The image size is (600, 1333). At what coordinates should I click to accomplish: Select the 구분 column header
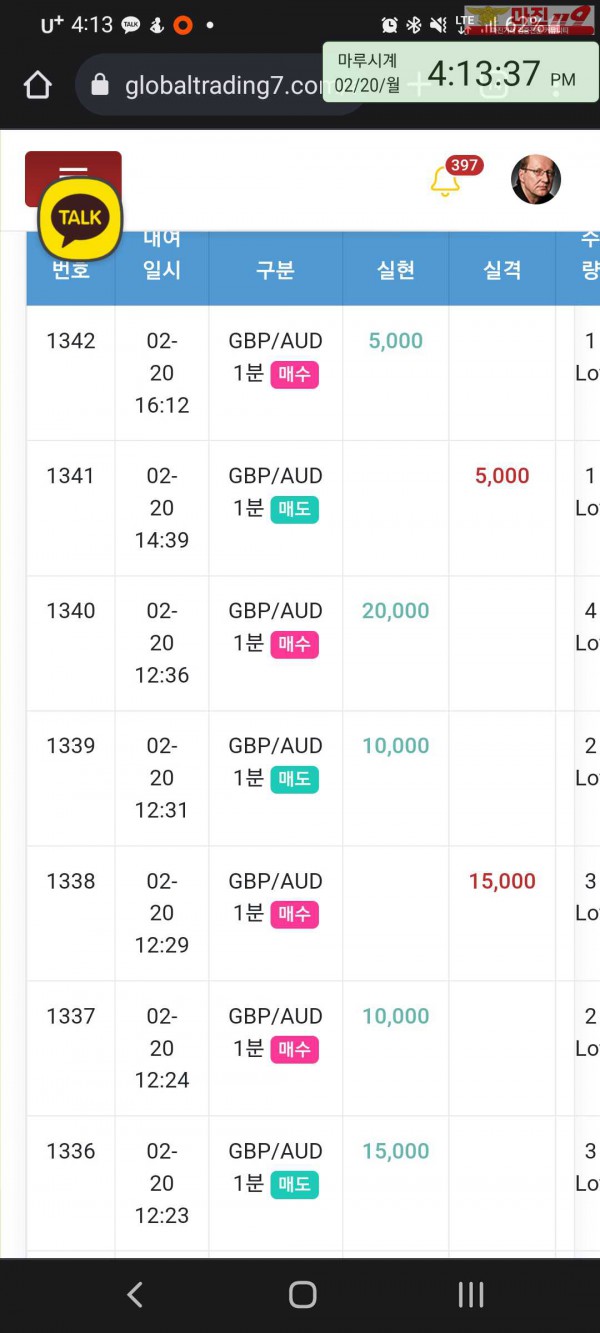click(x=275, y=269)
